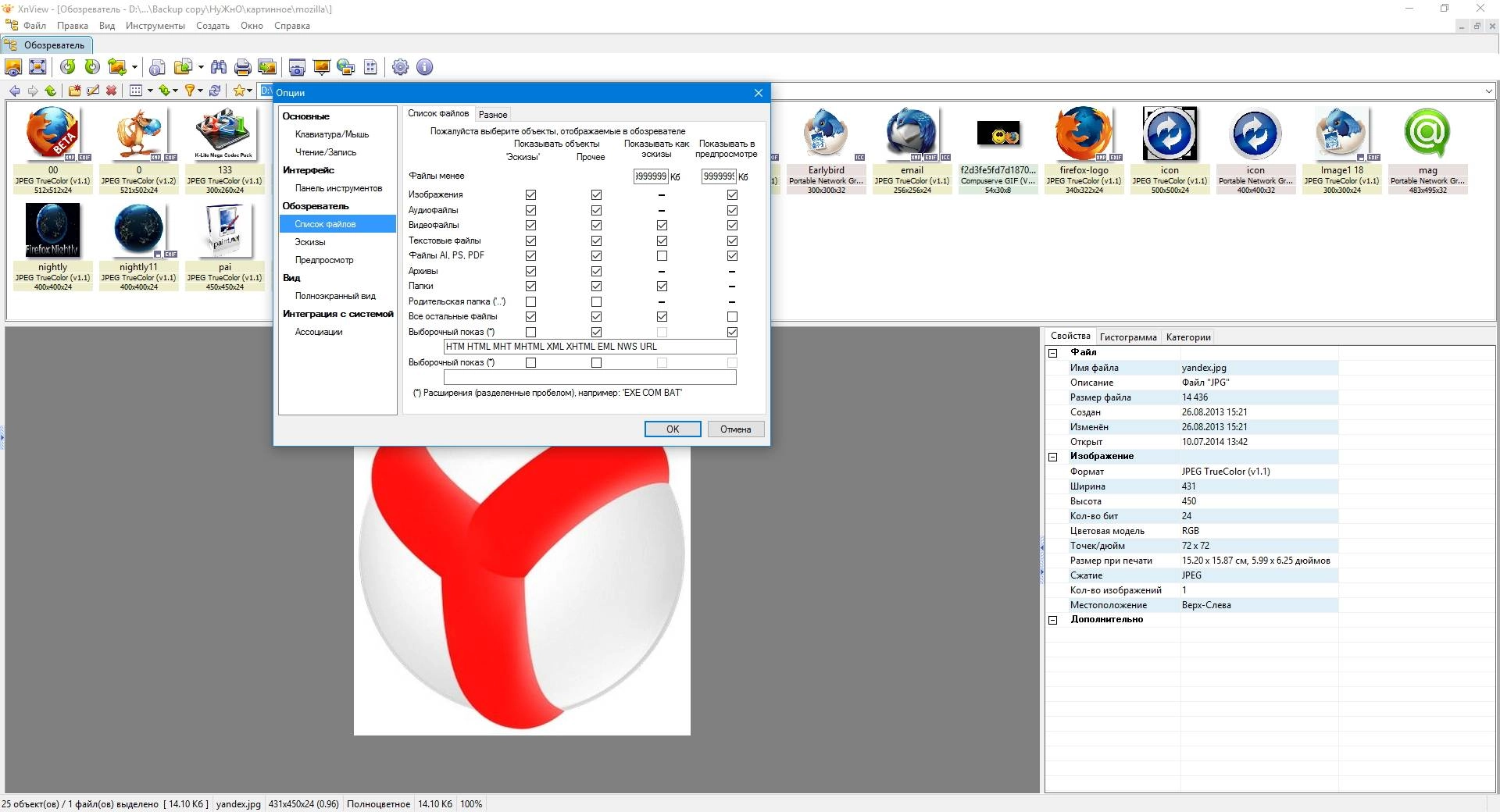Image resolution: width=1500 pixels, height=812 pixels.
Task: Collapse the Дополнительно properties section
Action: click(1052, 620)
